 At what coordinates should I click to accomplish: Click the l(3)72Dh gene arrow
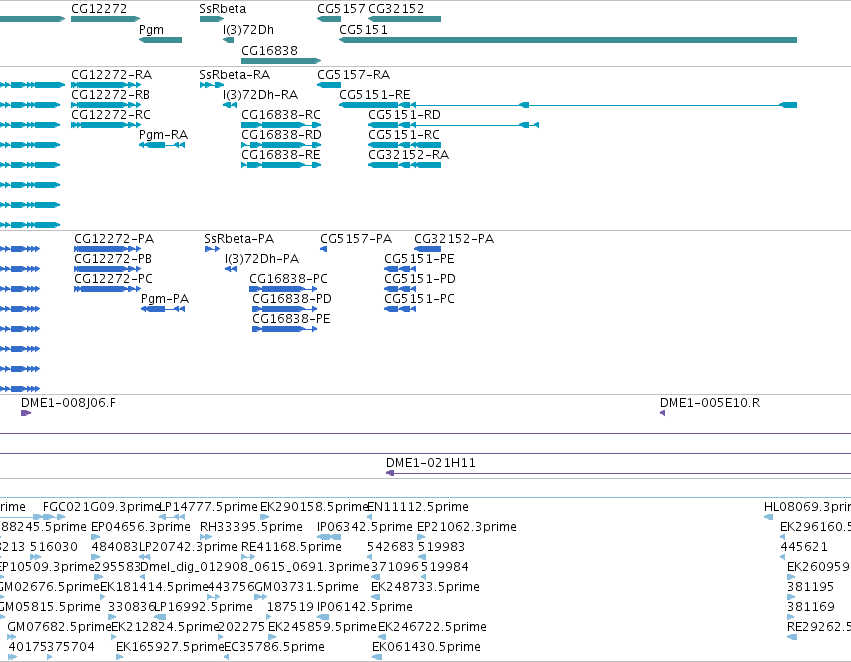228,40
